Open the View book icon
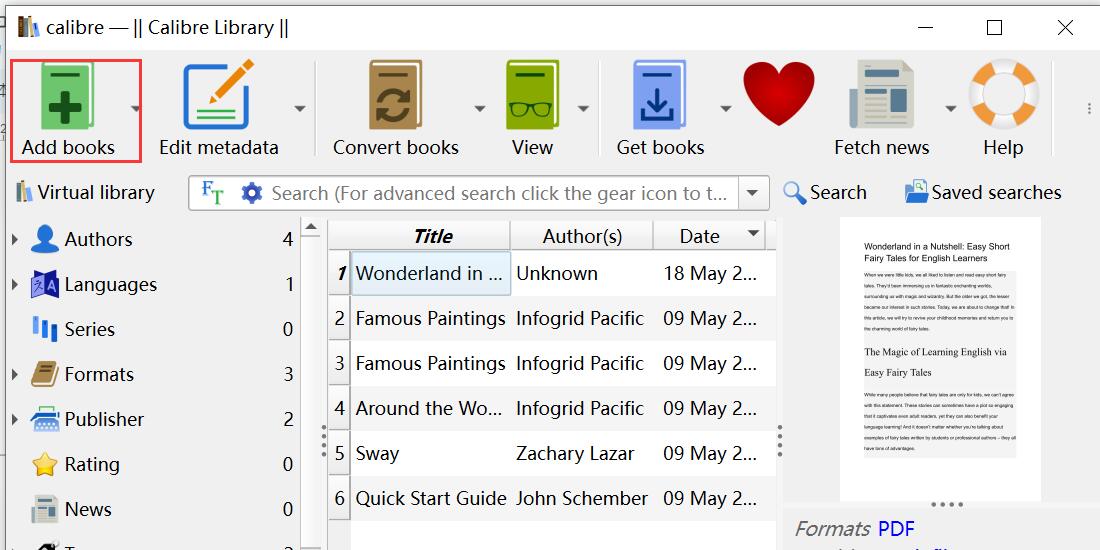Screen dimensions: 1100x550 [x=532, y=96]
